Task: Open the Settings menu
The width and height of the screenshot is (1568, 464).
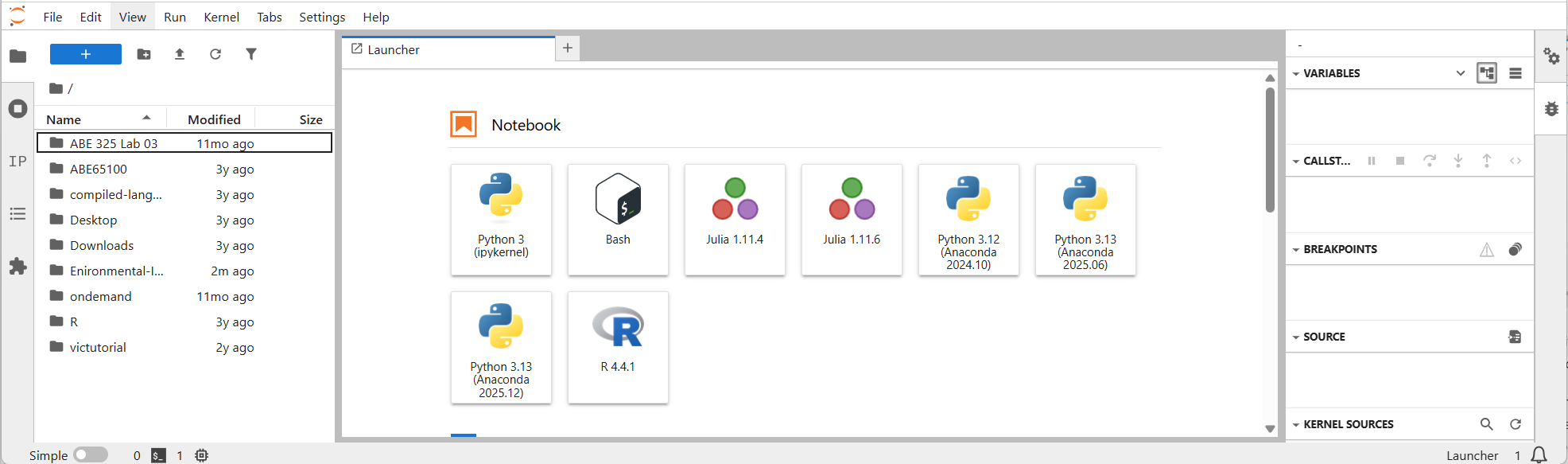Action: click(322, 17)
